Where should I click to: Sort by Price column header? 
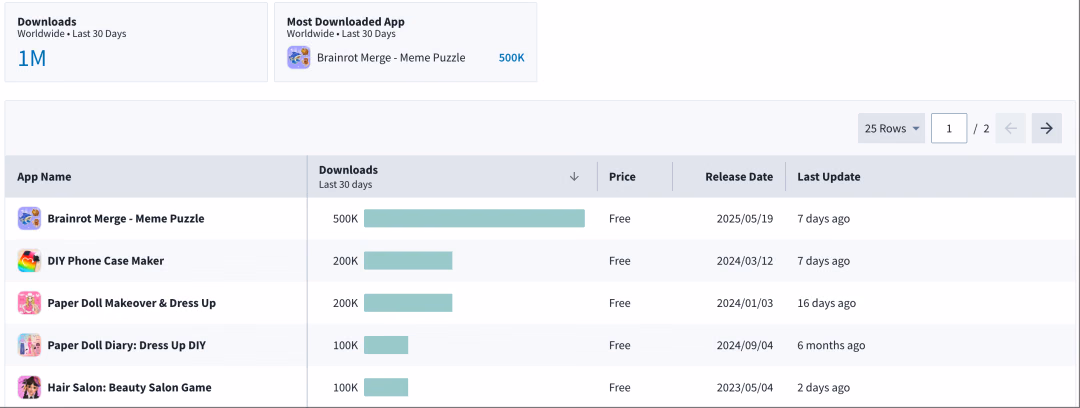coord(622,176)
